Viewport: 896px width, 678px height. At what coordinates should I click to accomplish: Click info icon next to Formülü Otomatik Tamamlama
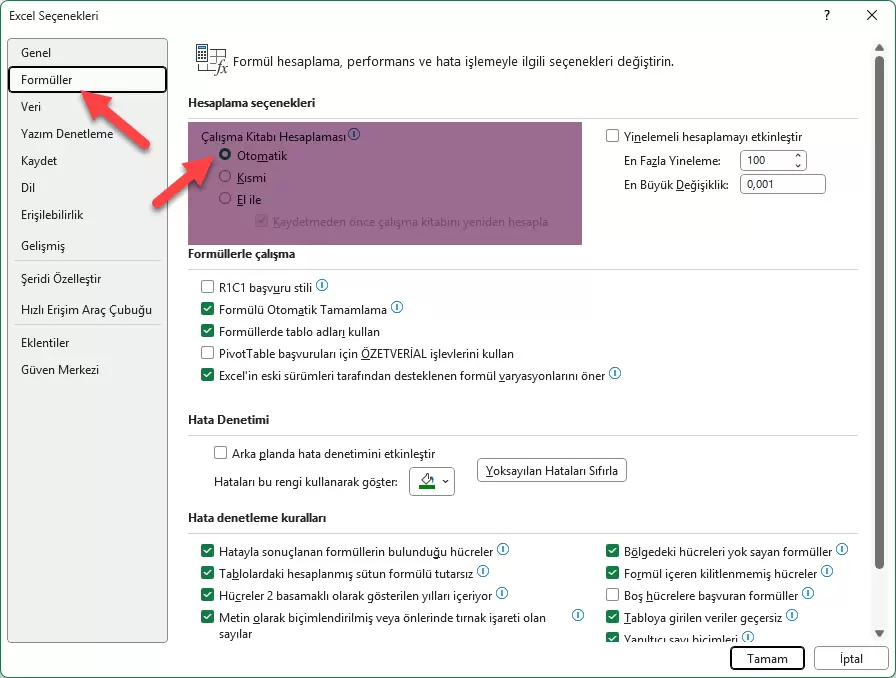pyautogui.click(x=397, y=308)
